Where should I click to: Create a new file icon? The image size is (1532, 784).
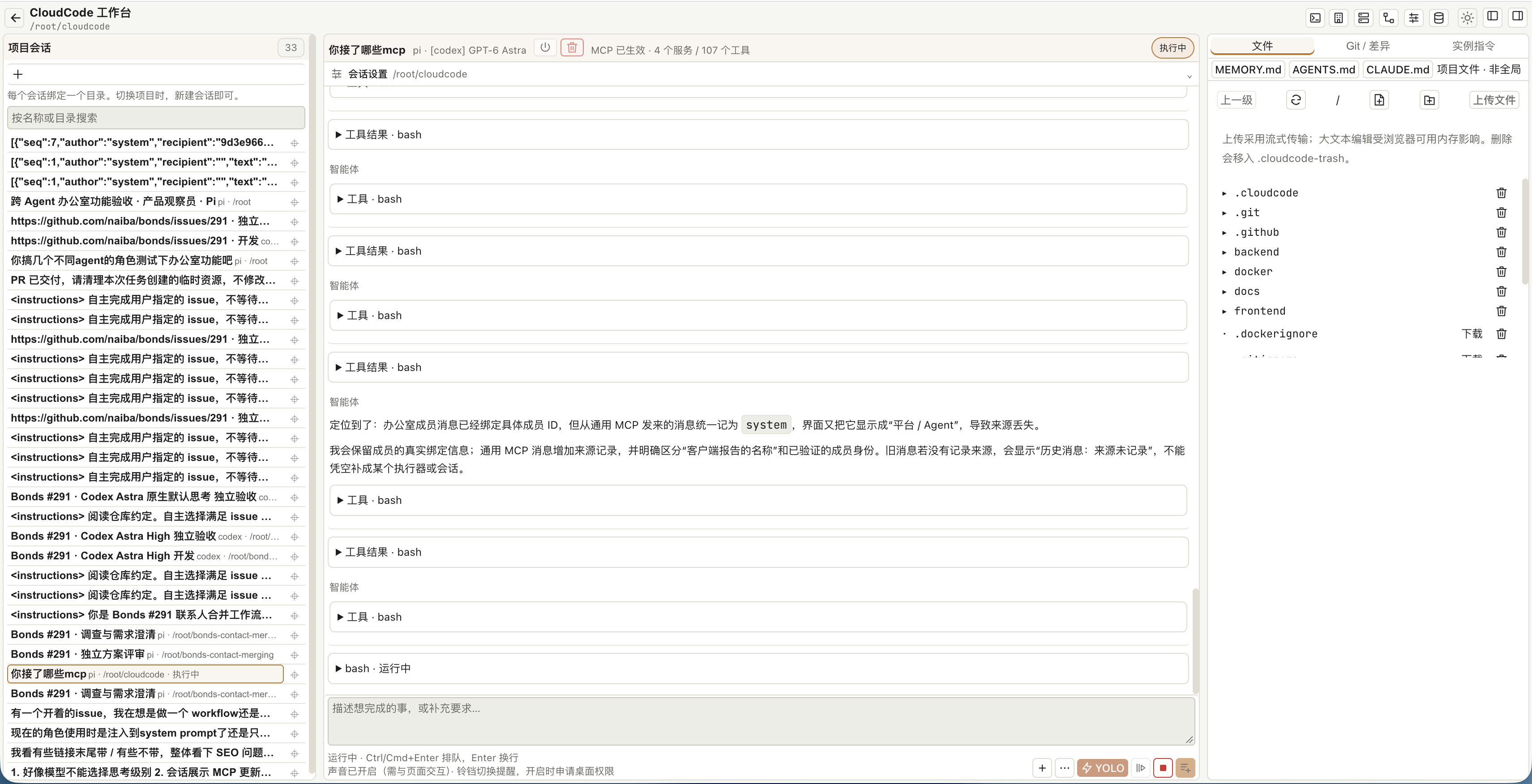click(1379, 100)
